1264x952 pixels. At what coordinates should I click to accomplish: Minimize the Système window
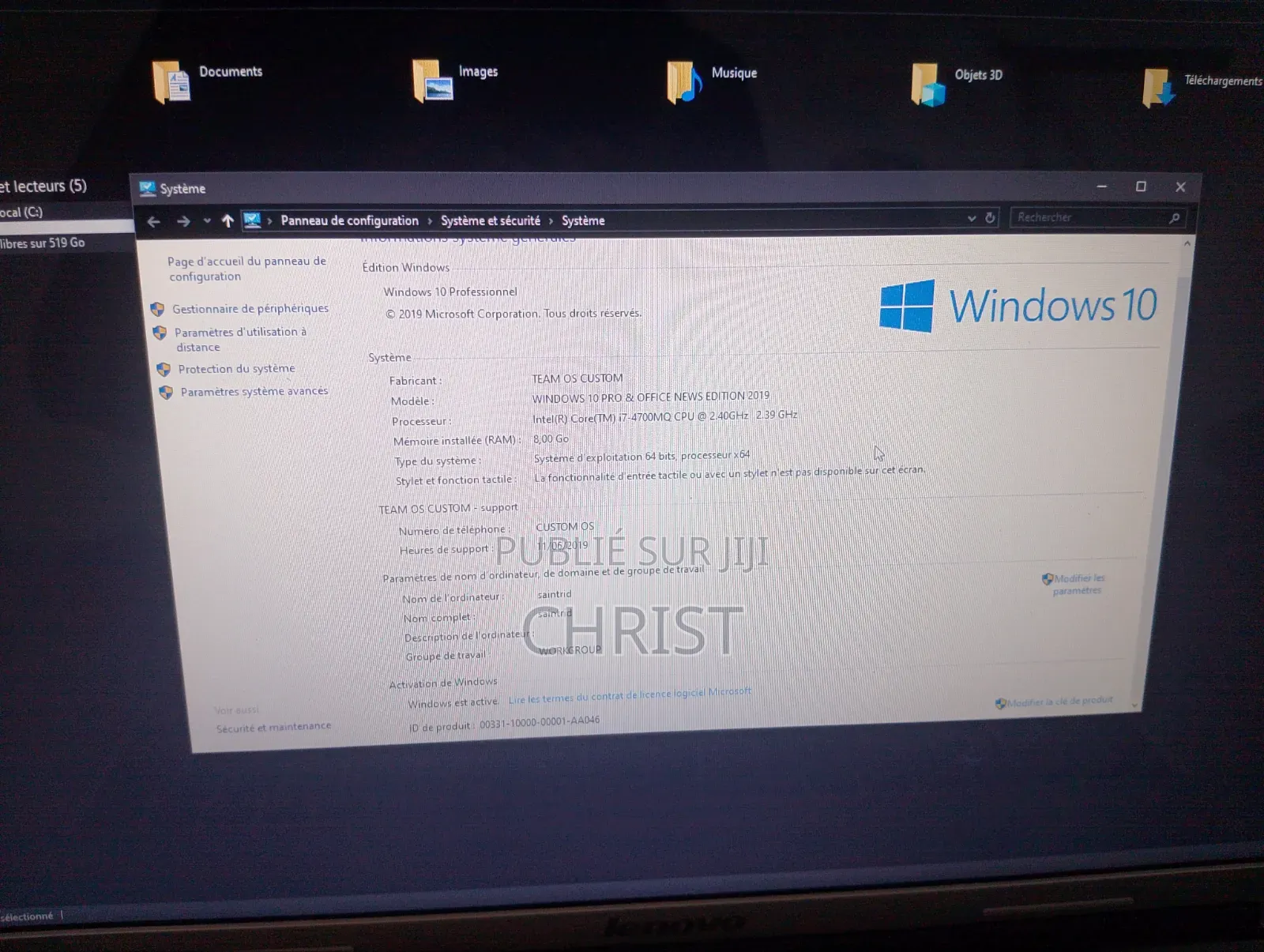click(1102, 186)
